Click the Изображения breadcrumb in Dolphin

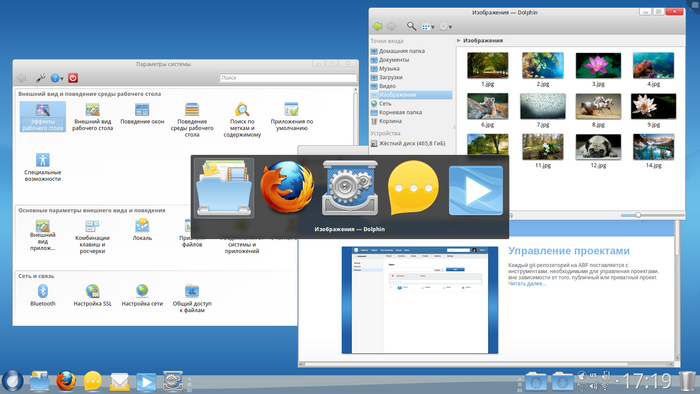tap(483, 40)
